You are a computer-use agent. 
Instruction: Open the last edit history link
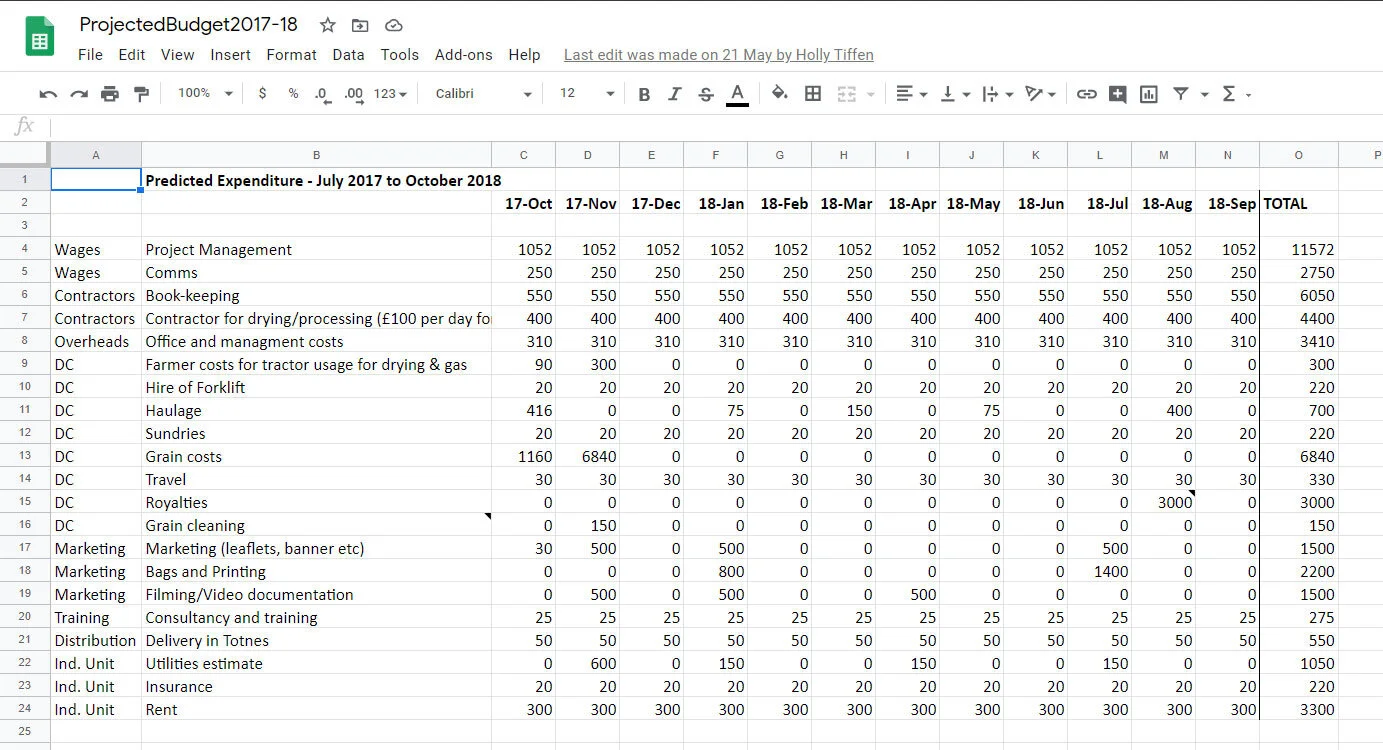click(718, 55)
